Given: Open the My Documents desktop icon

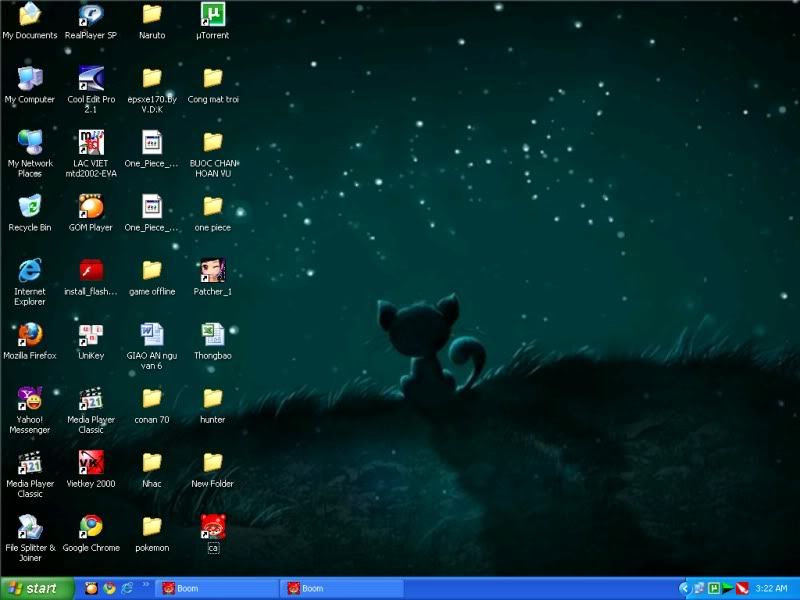Looking at the screenshot, I should [x=30, y=20].
